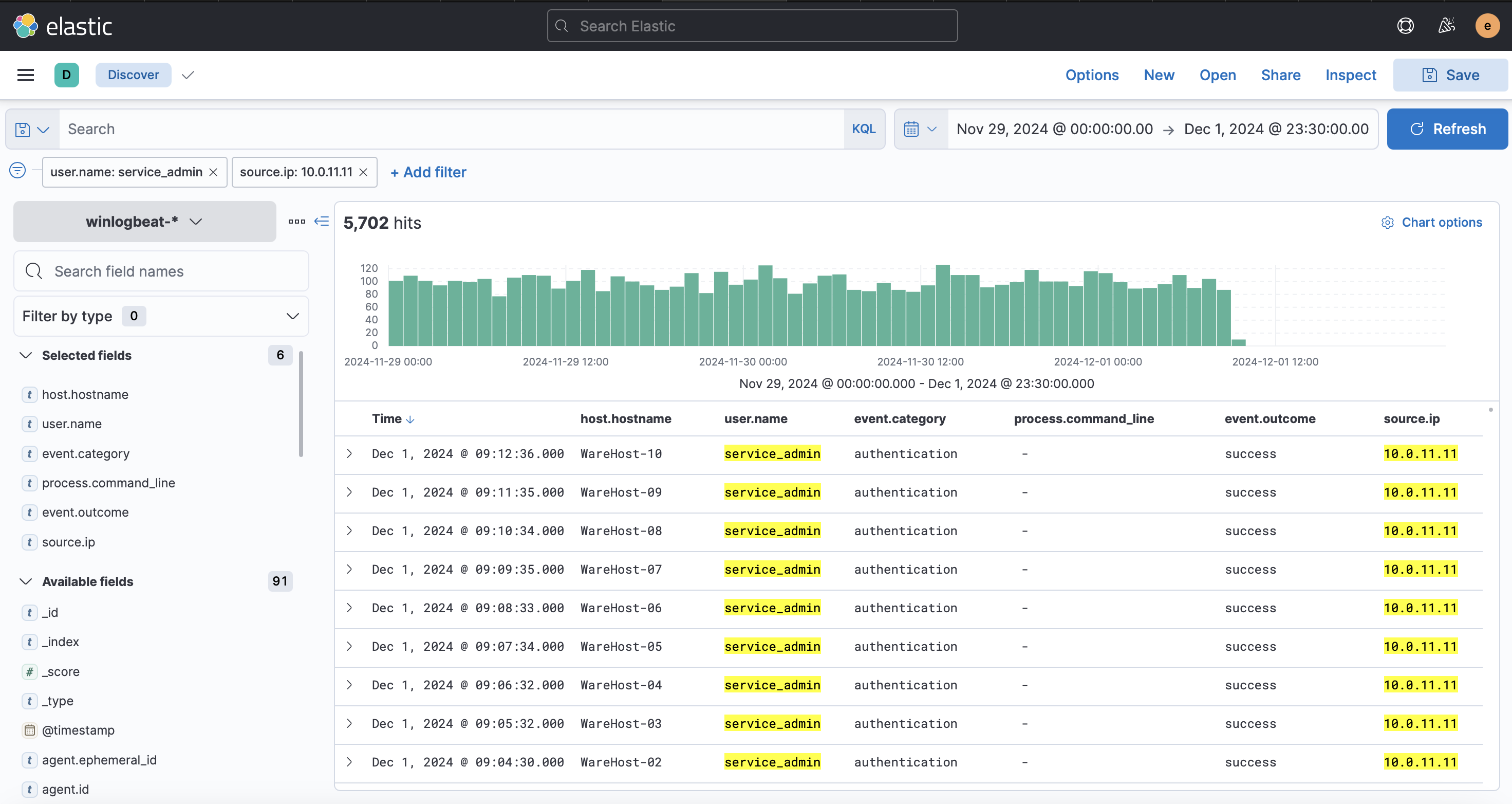Open the calendar quick date menu
Image resolution: width=1512 pixels, height=804 pixels.
pos(920,129)
